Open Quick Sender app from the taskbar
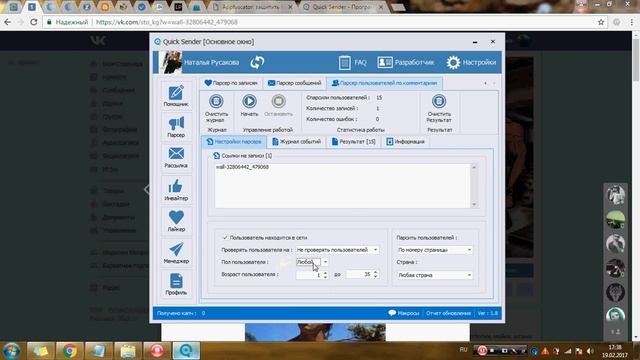The height and width of the screenshot is (360, 640). [186, 351]
